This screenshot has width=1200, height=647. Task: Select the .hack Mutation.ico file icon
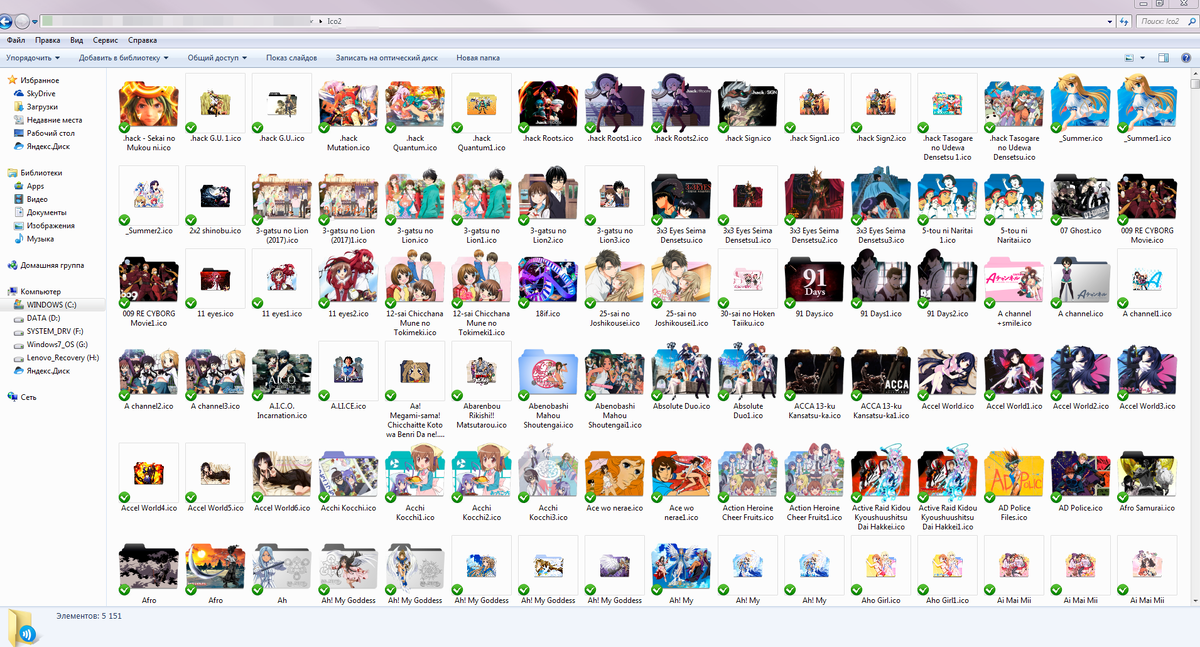click(348, 103)
